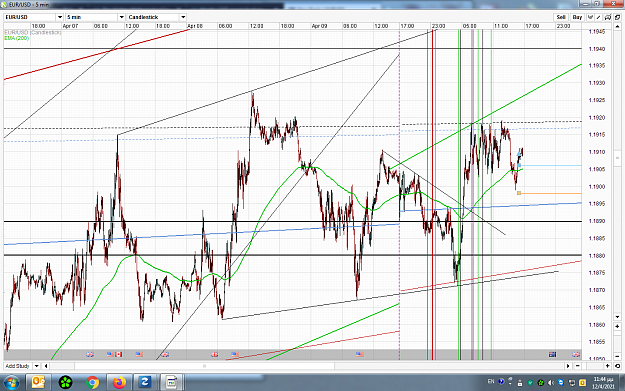Click the Canadian flag news event icon

pos(119,354)
